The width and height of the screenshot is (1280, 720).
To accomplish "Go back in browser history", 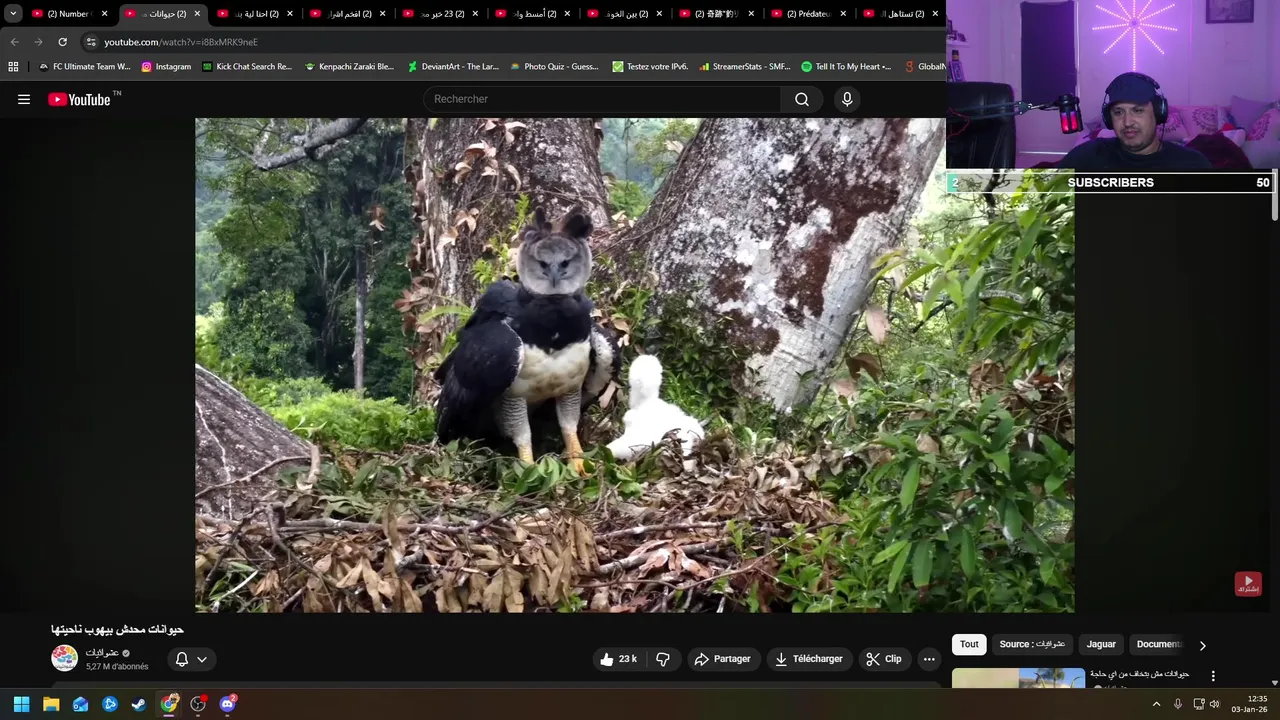I will click(14, 42).
